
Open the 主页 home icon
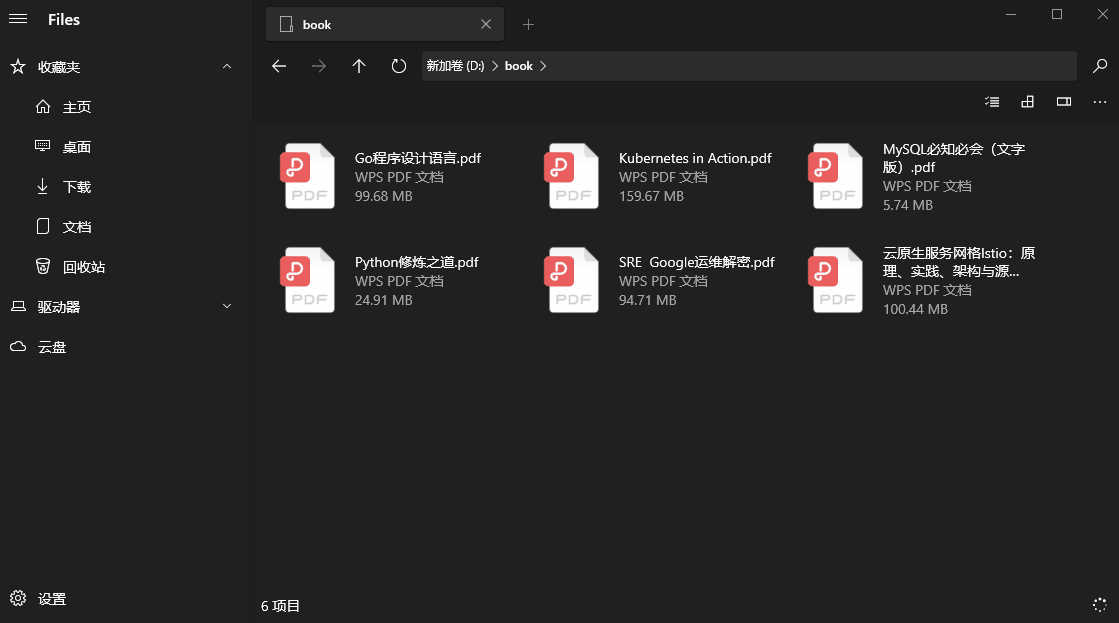click(43, 106)
